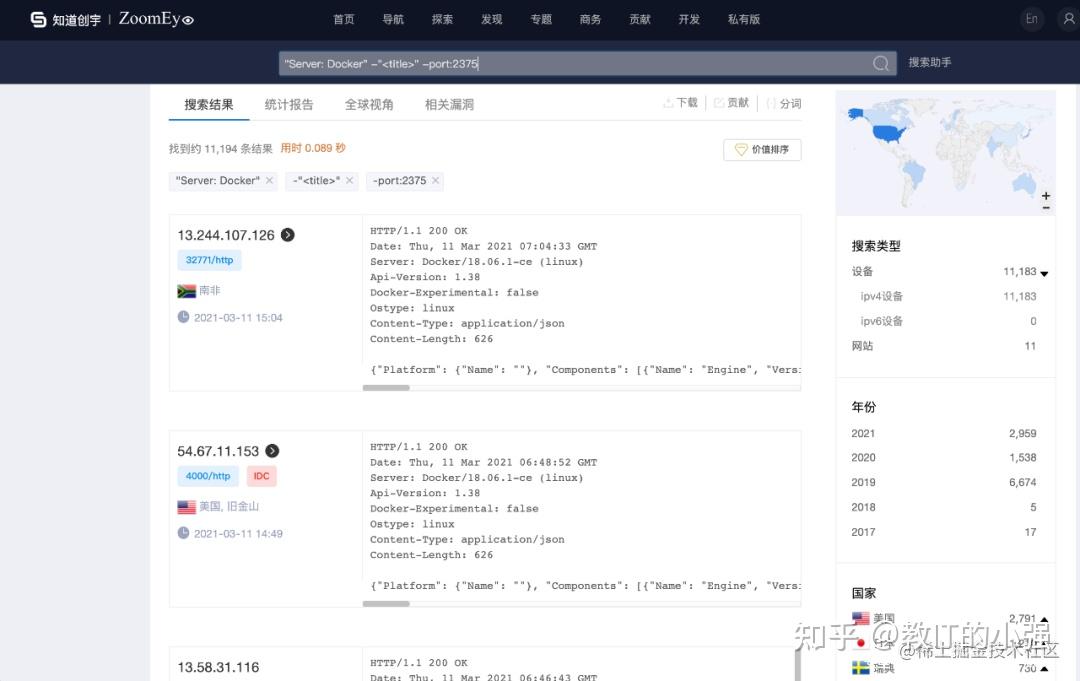Viewport: 1080px width, 681px height.
Task: Collapse the 瑞典 count via its triangle
Action: point(1043,667)
